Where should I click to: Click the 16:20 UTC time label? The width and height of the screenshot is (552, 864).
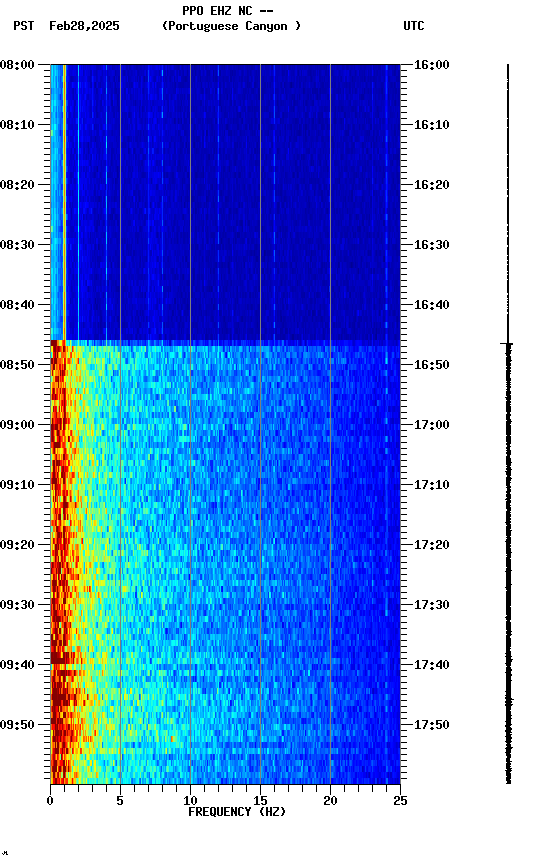click(x=432, y=185)
